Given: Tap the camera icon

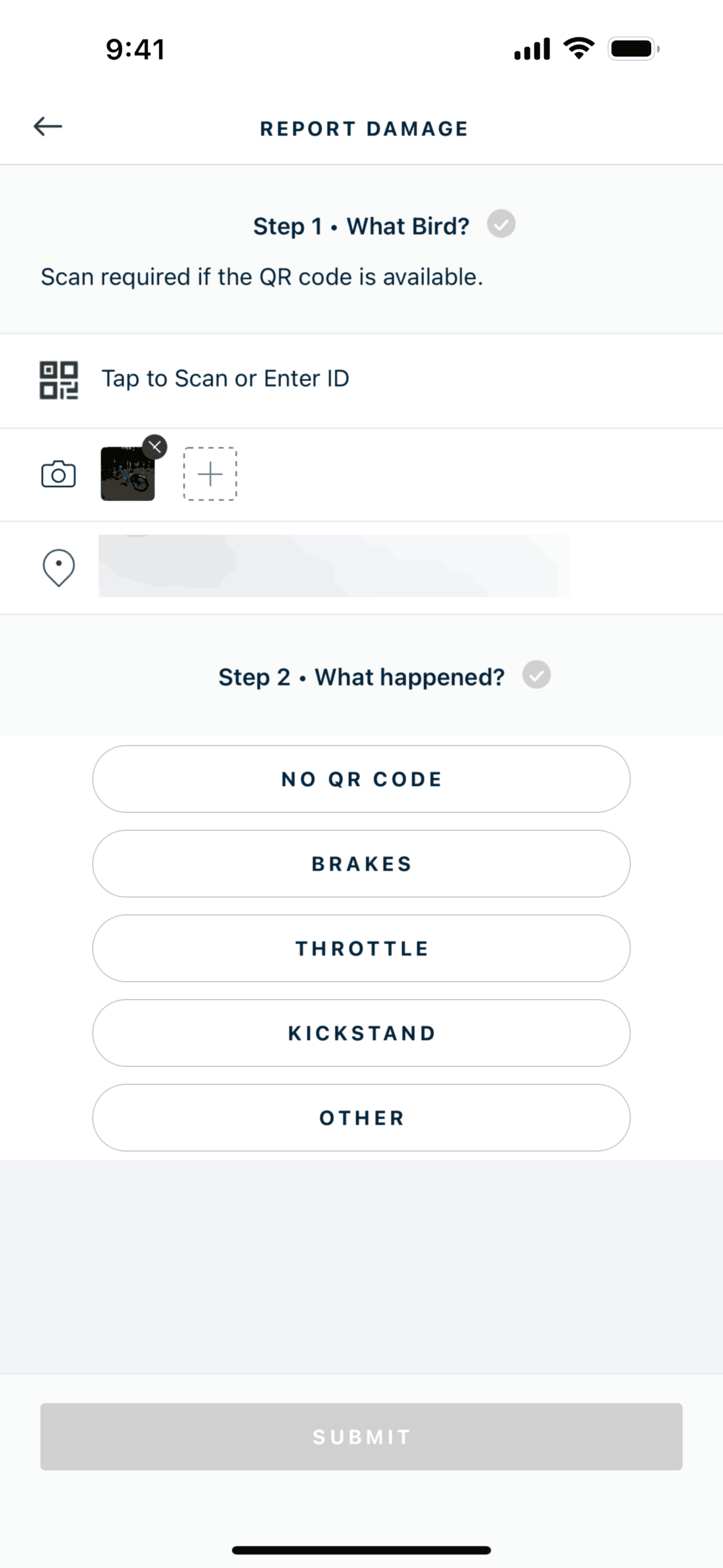Looking at the screenshot, I should point(58,475).
